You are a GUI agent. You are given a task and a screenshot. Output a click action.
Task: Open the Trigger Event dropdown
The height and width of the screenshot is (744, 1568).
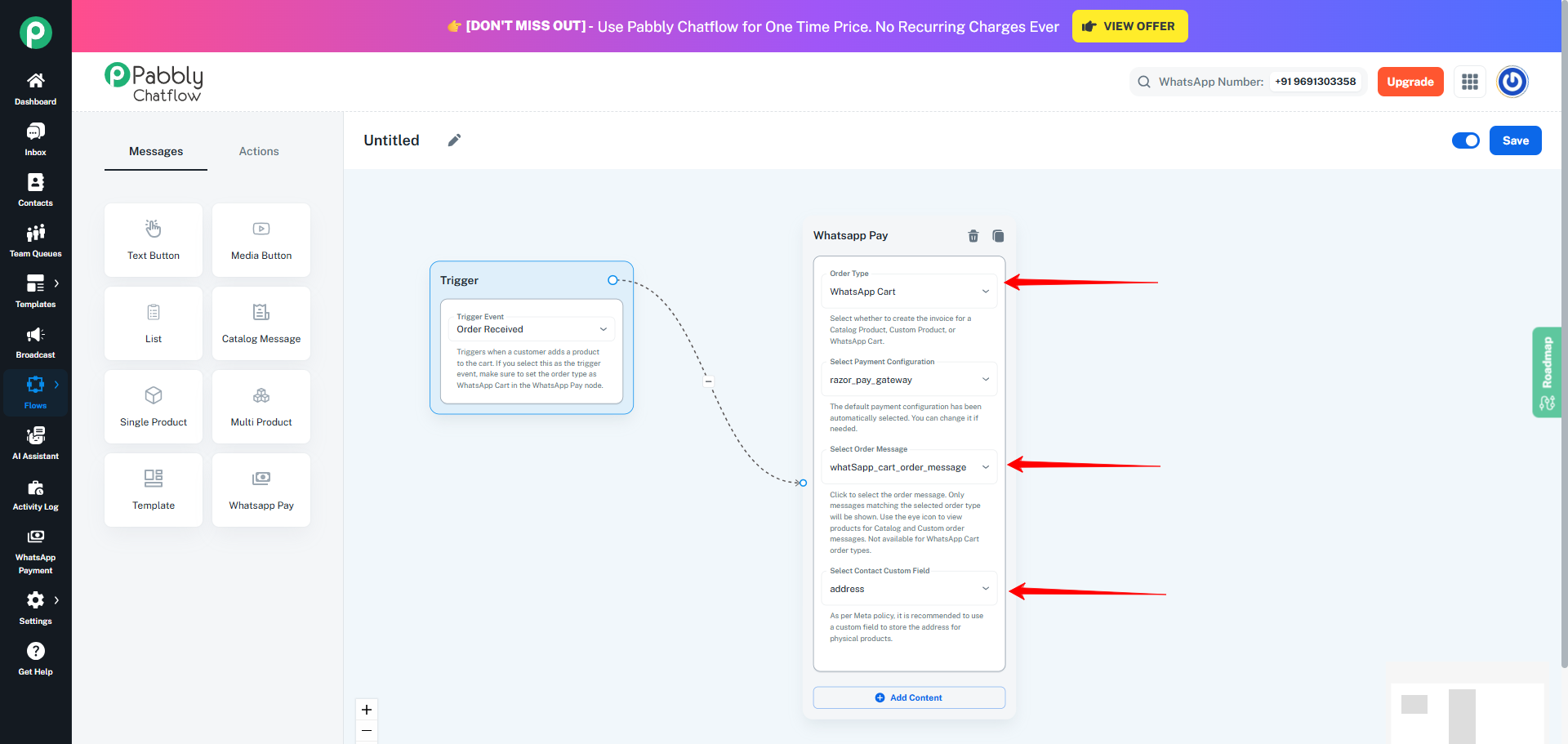[x=532, y=329]
